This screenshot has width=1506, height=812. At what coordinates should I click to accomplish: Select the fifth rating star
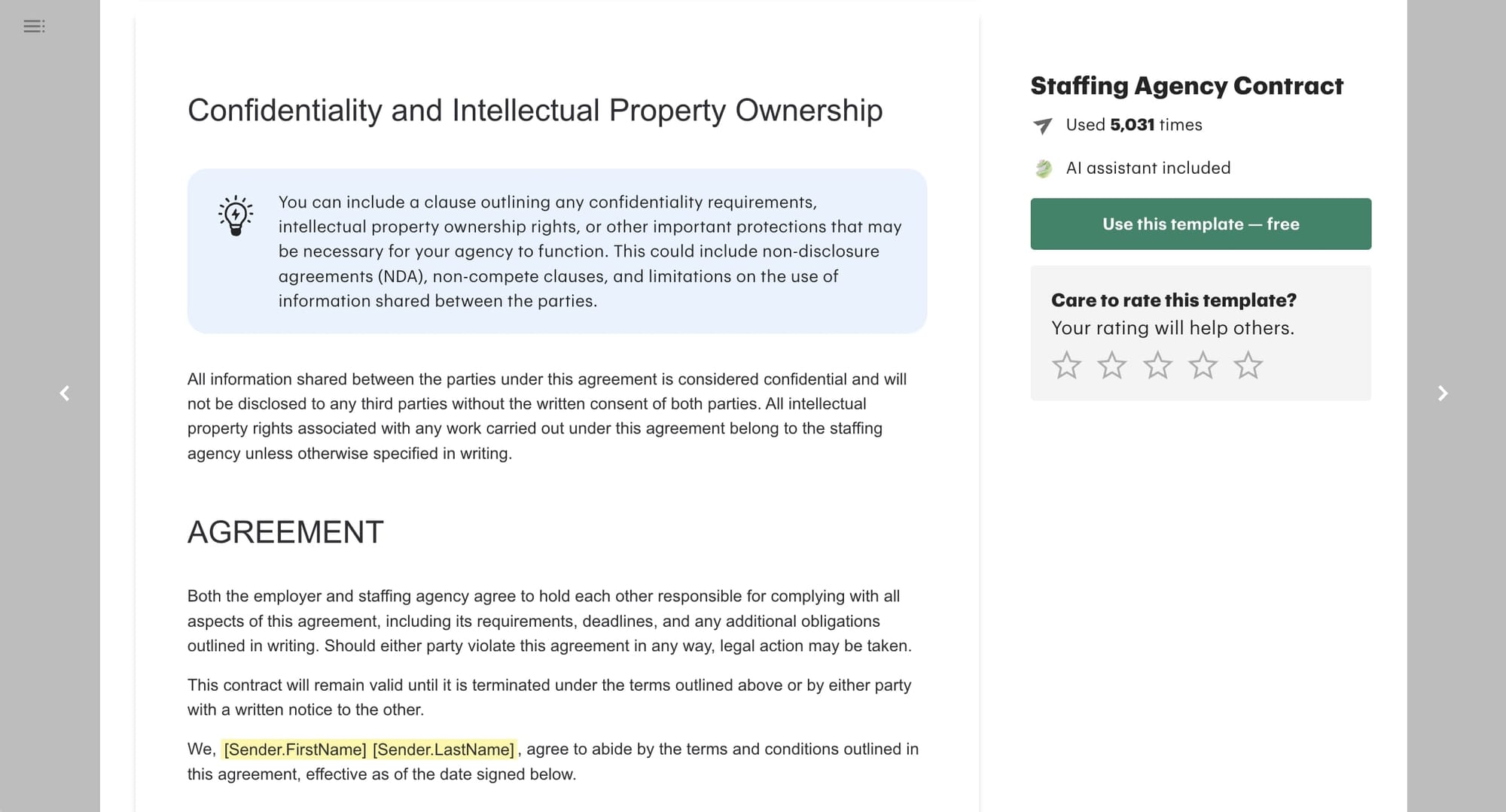click(x=1247, y=365)
